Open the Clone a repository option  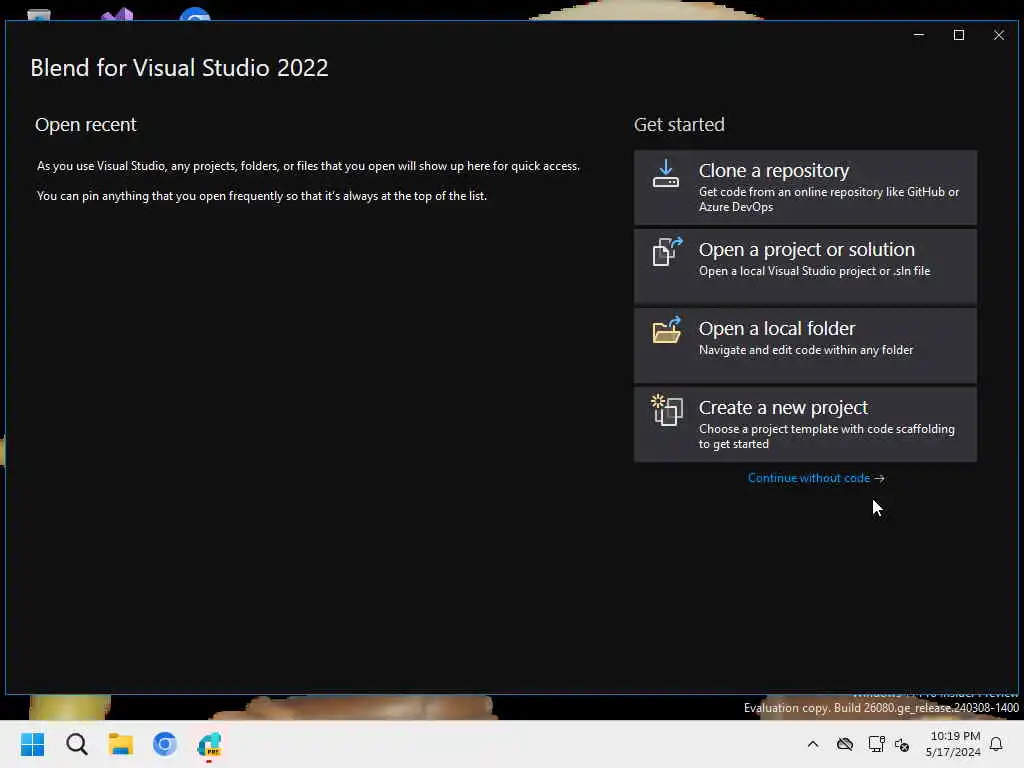click(805, 187)
